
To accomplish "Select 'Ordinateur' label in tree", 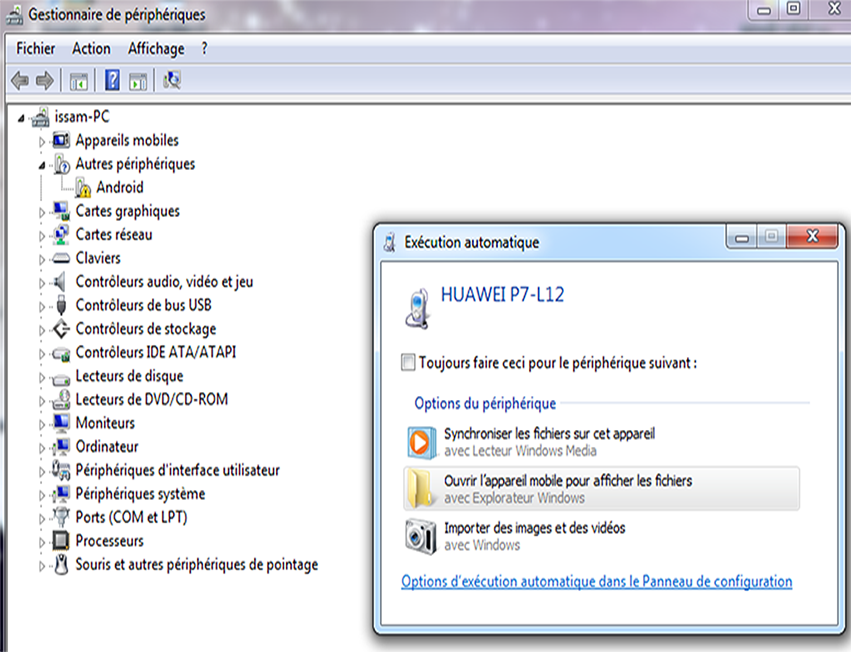I will tap(107, 447).
